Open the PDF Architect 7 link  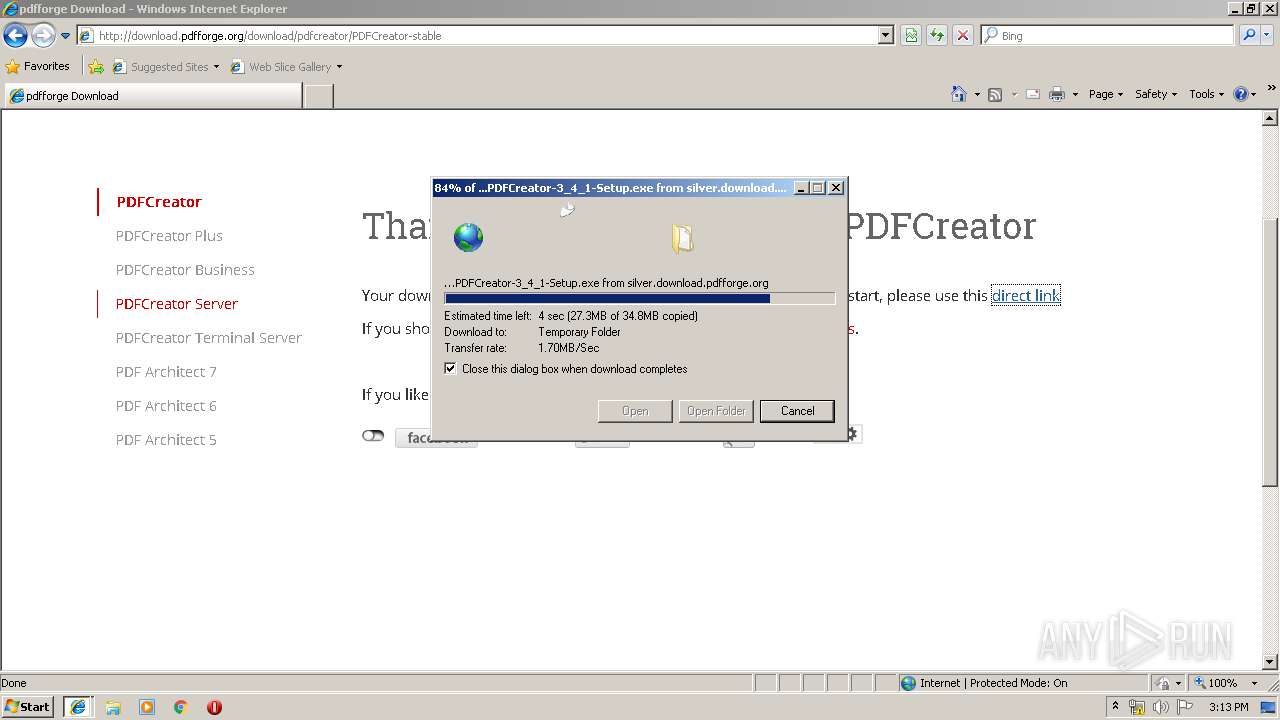point(166,372)
